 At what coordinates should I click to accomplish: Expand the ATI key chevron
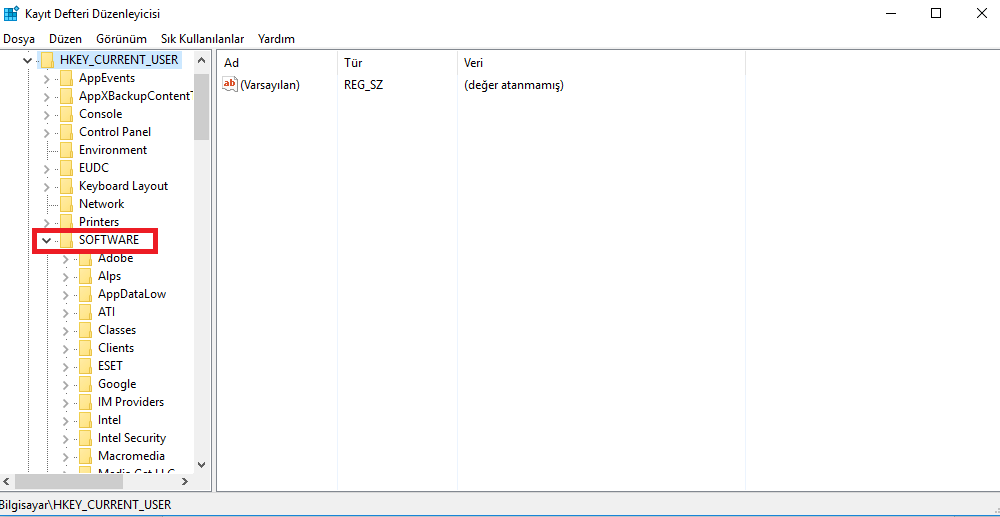coord(65,312)
